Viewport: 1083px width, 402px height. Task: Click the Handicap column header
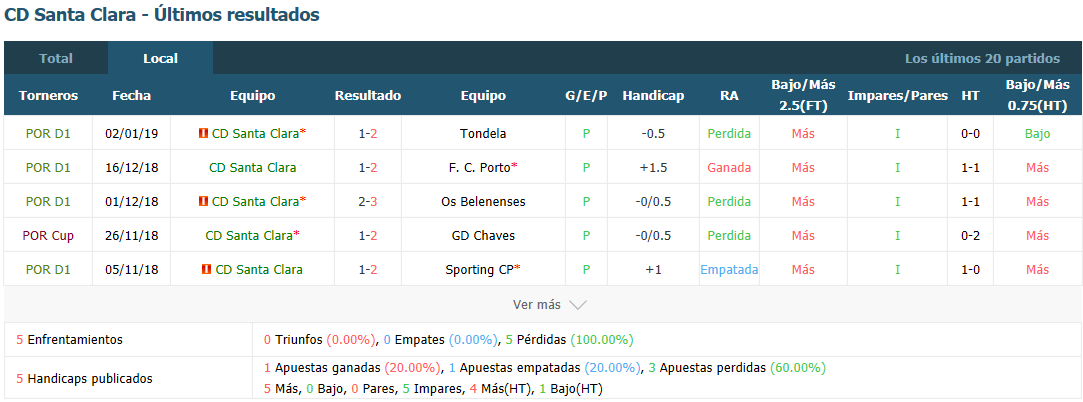tap(653, 96)
